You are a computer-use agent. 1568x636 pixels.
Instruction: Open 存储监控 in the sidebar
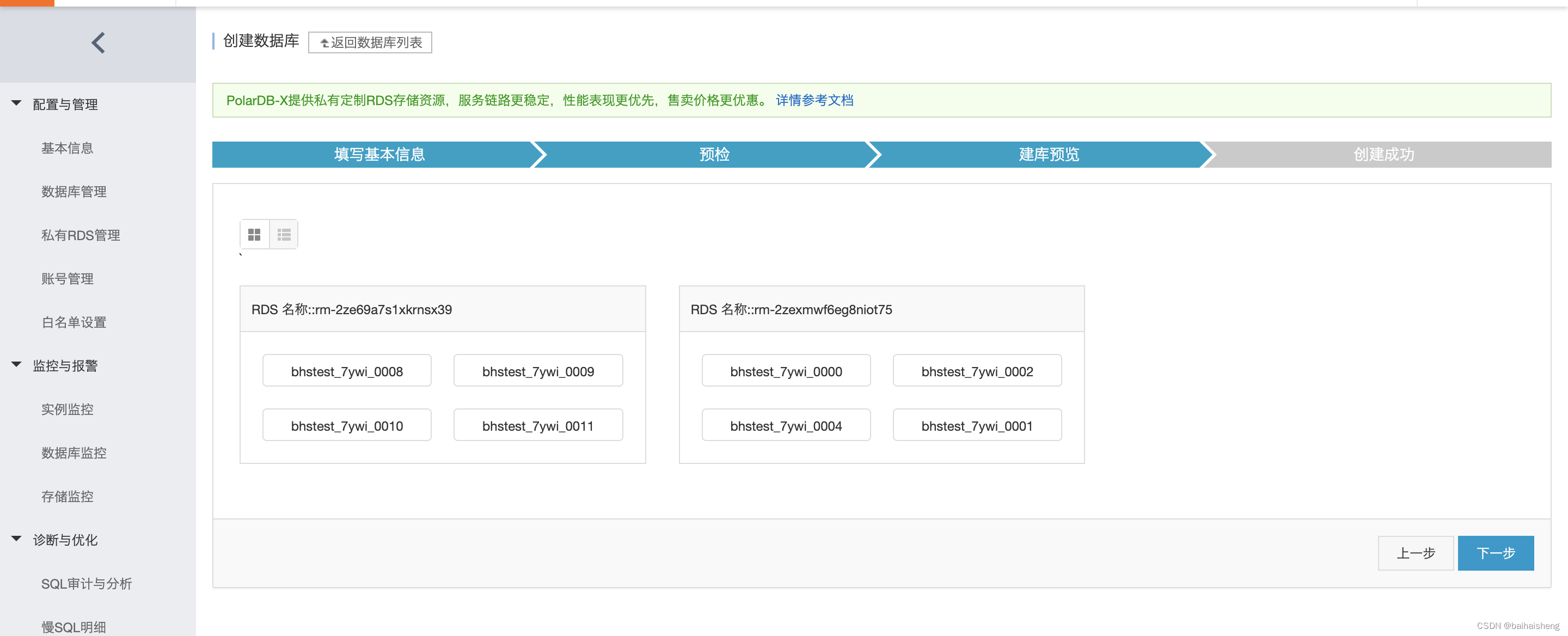click(x=67, y=496)
